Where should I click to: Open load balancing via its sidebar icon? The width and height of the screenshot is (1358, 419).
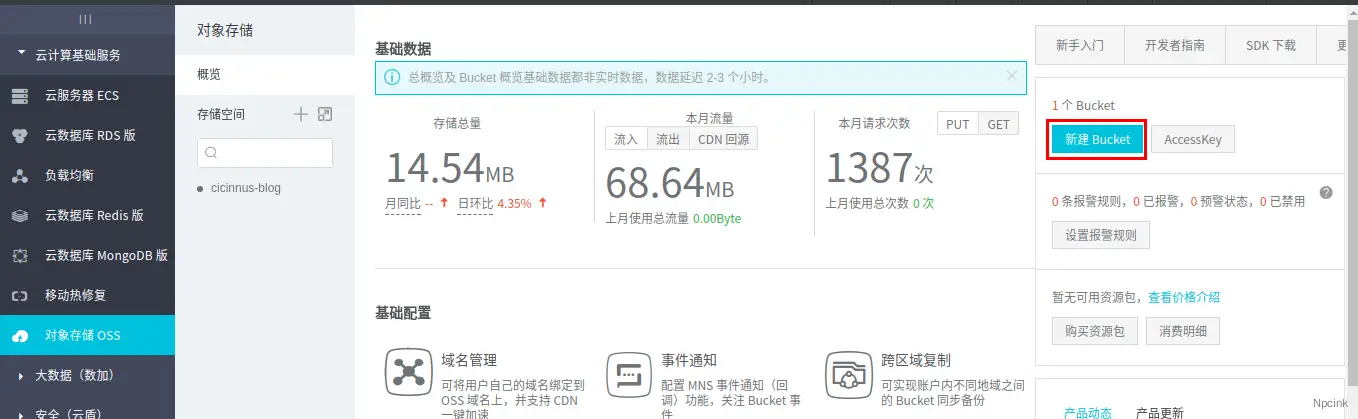(19, 176)
